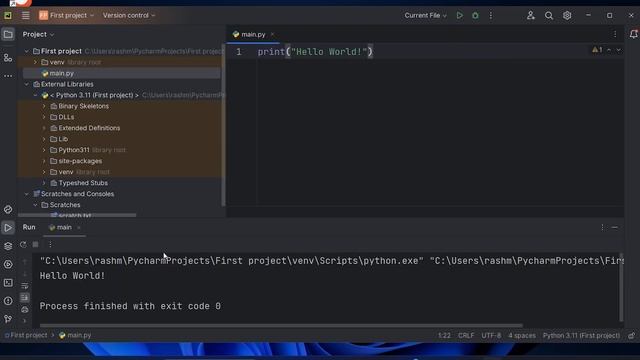Open the IDE settings gear

[567, 16]
